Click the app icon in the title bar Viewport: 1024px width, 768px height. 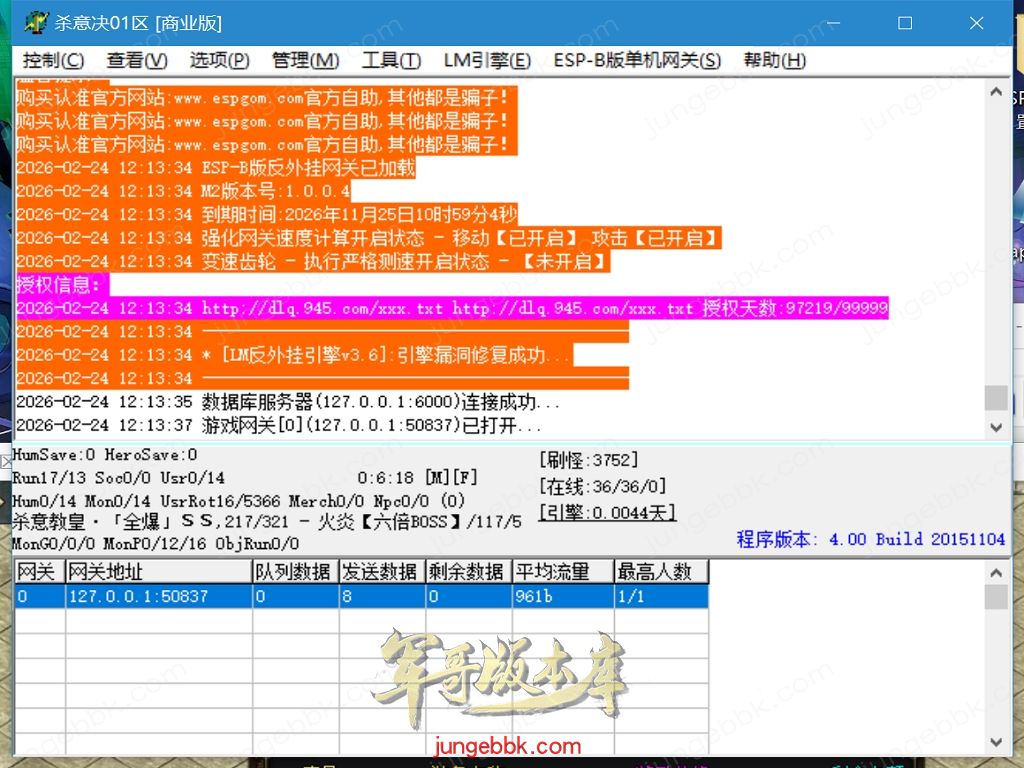[x=36, y=22]
